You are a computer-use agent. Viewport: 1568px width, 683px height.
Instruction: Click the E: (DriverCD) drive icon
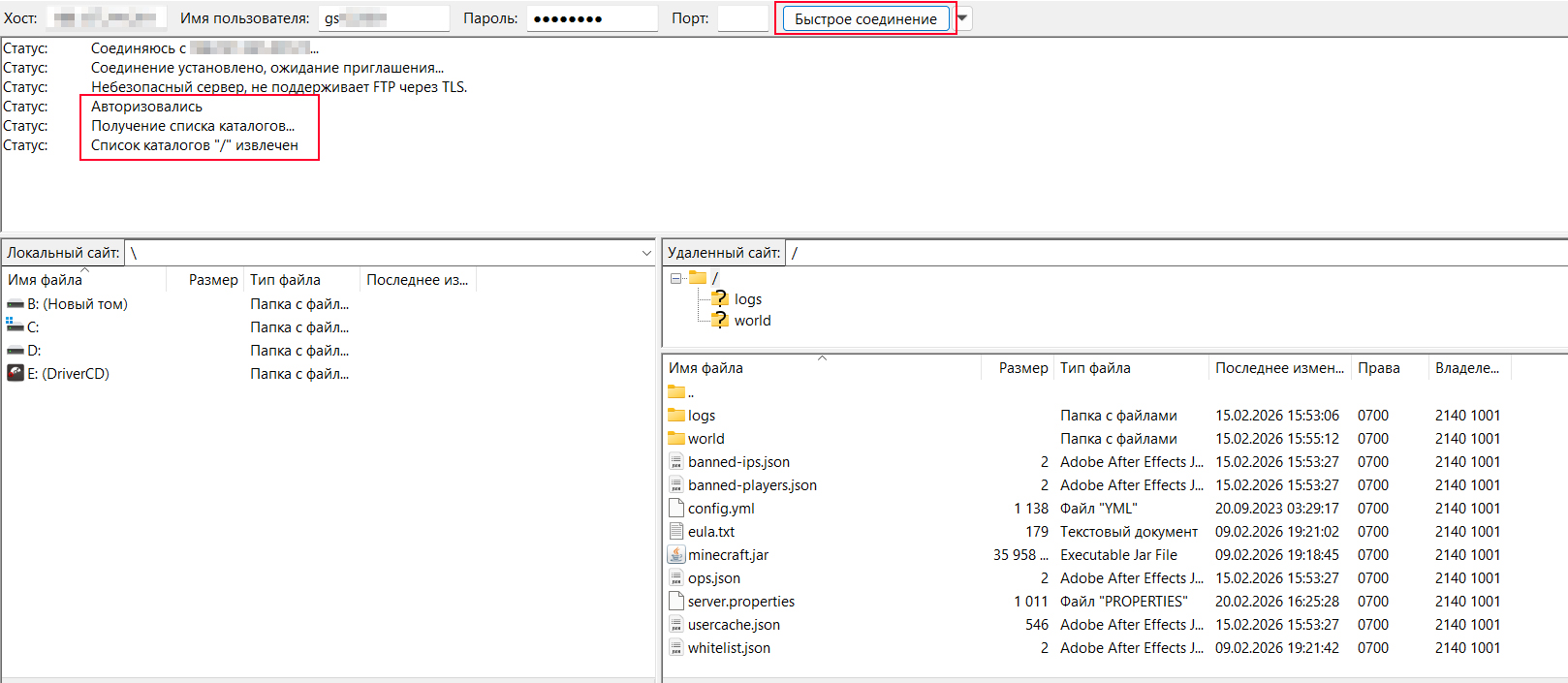click(x=16, y=374)
